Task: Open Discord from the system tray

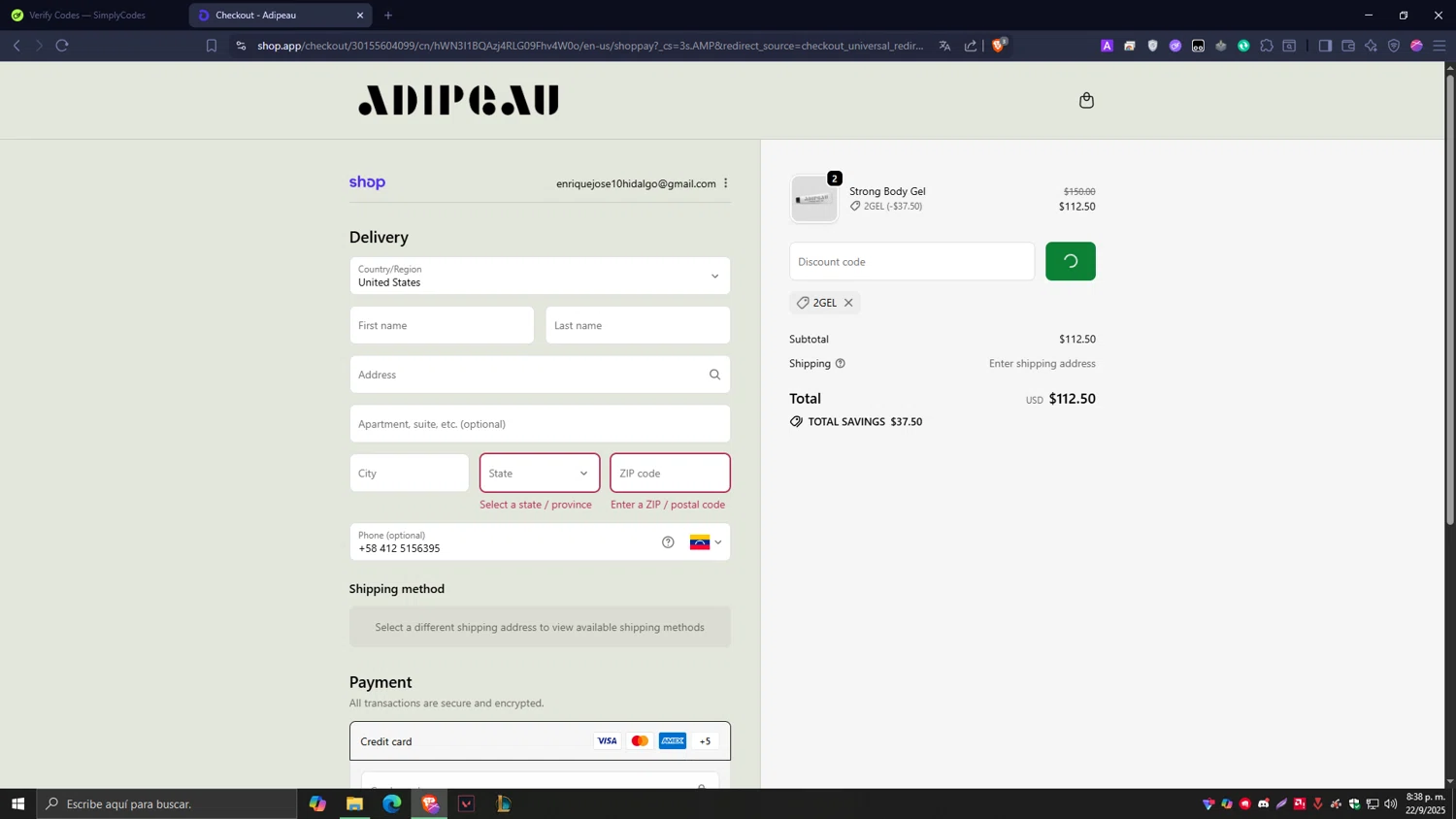Action: pos(1264,803)
